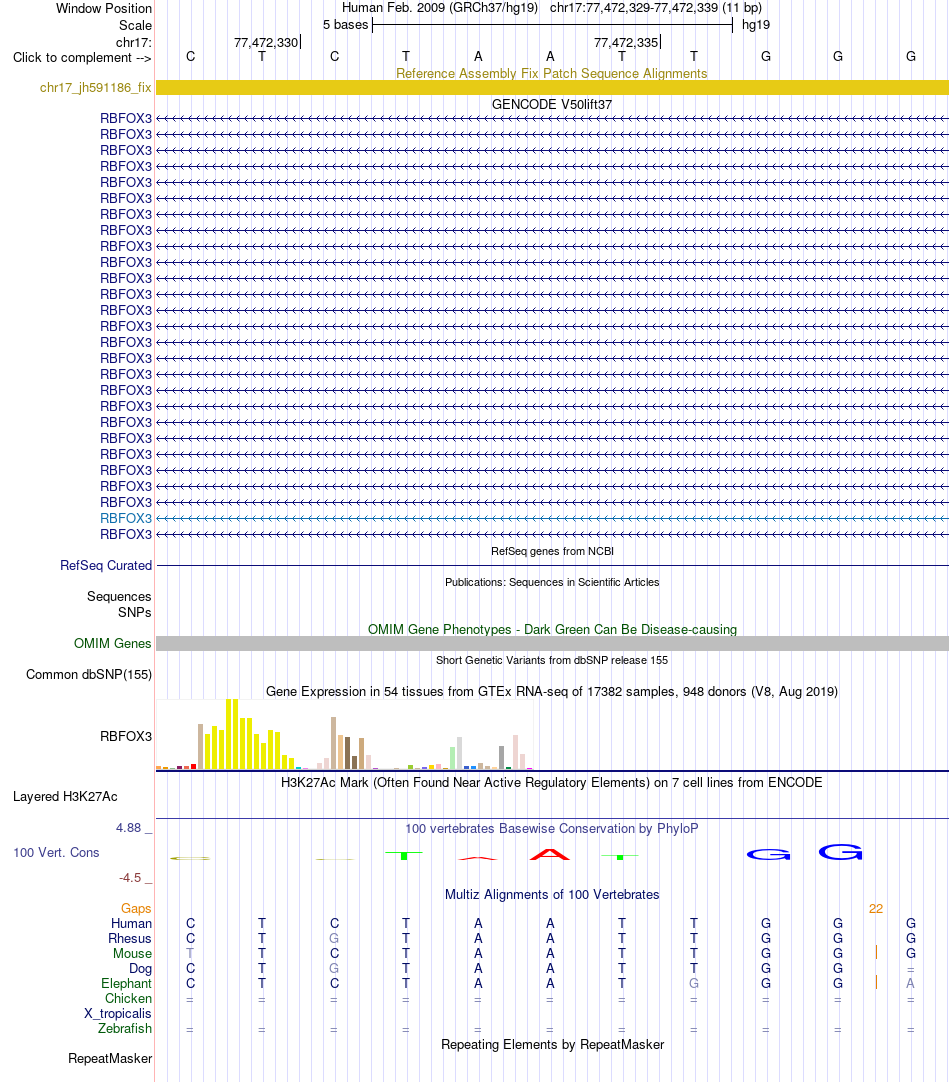950x1082 pixels.
Task: Click the 4.88 upper PhyloP scale value
Action: (129, 827)
